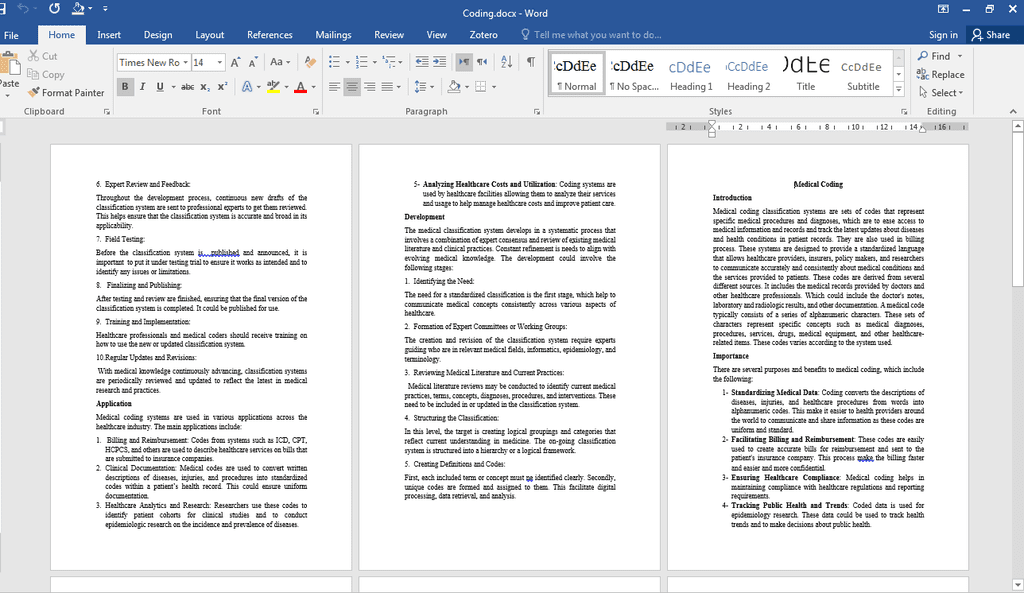Viewport: 1024px width, 593px height.
Task: Open the Font dialog launcher
Action: [x=315, y=112]
